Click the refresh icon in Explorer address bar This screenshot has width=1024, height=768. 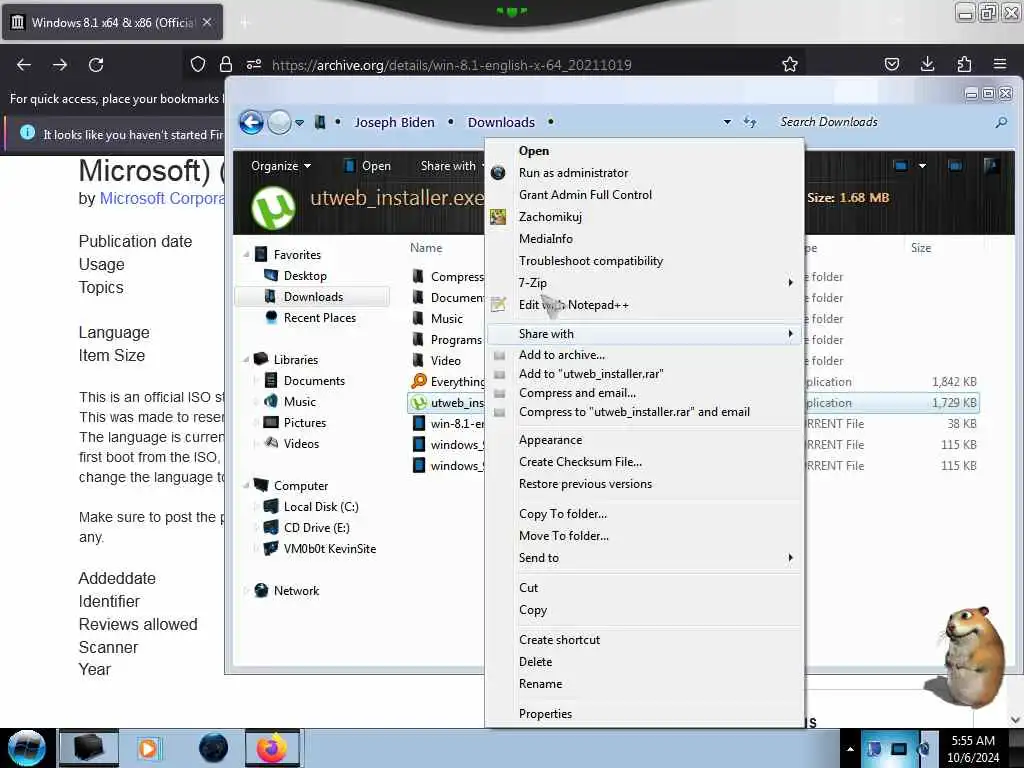(750, 122)
